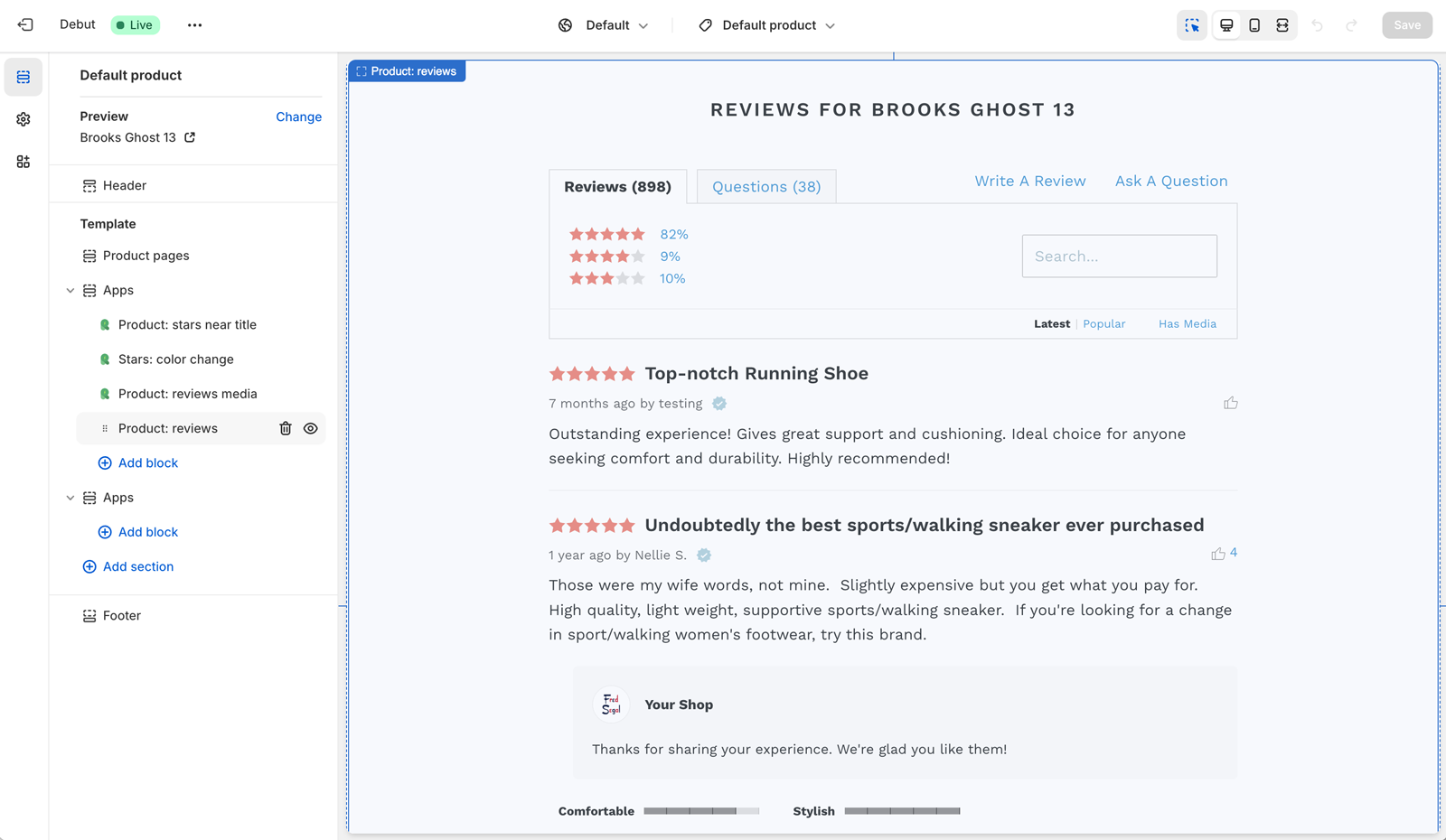Click the Header section icon
This screenshot has height=840, width=1446.
(89, 186)
